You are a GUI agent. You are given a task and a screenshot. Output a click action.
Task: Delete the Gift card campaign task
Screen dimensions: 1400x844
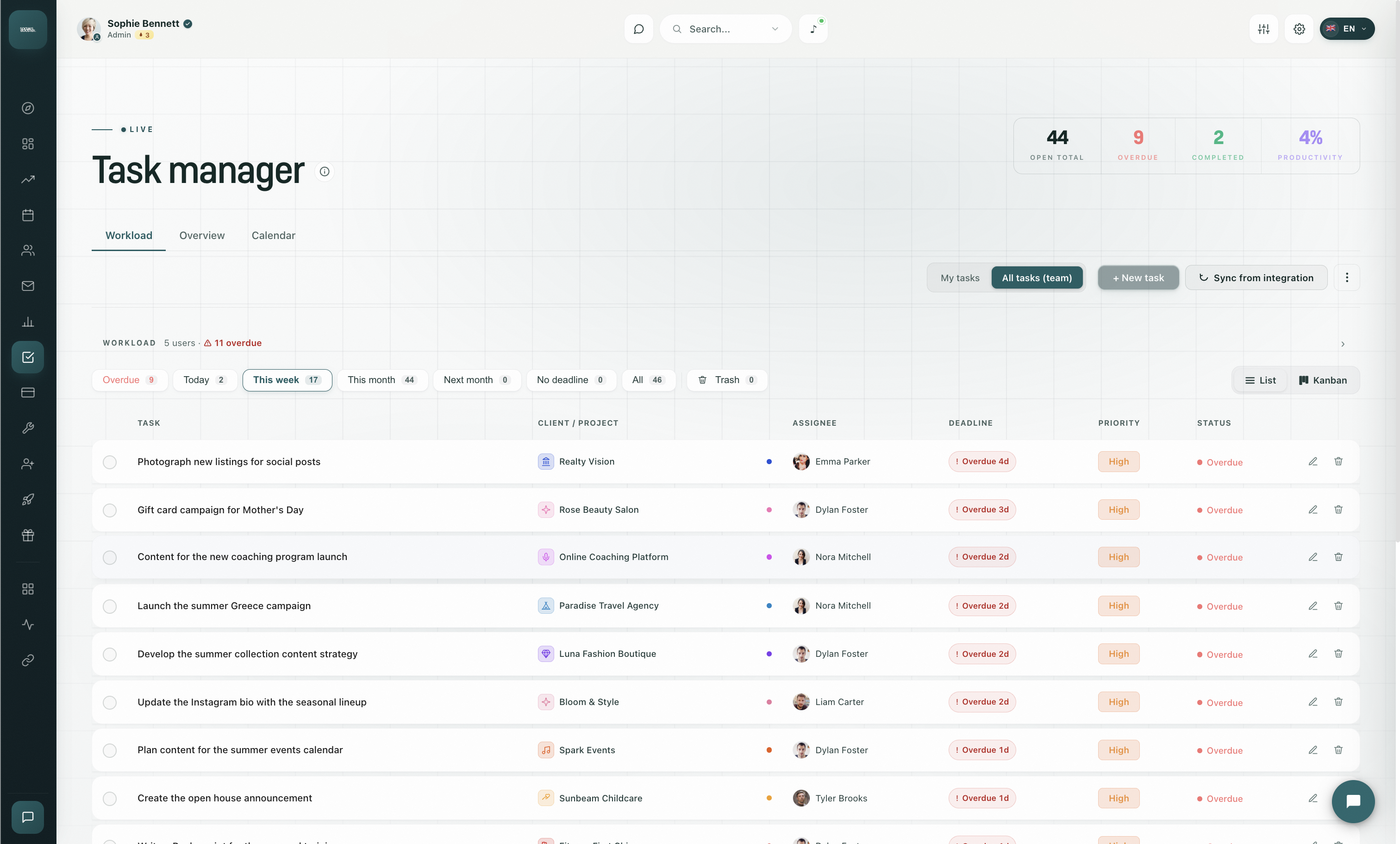point(1338,510)
